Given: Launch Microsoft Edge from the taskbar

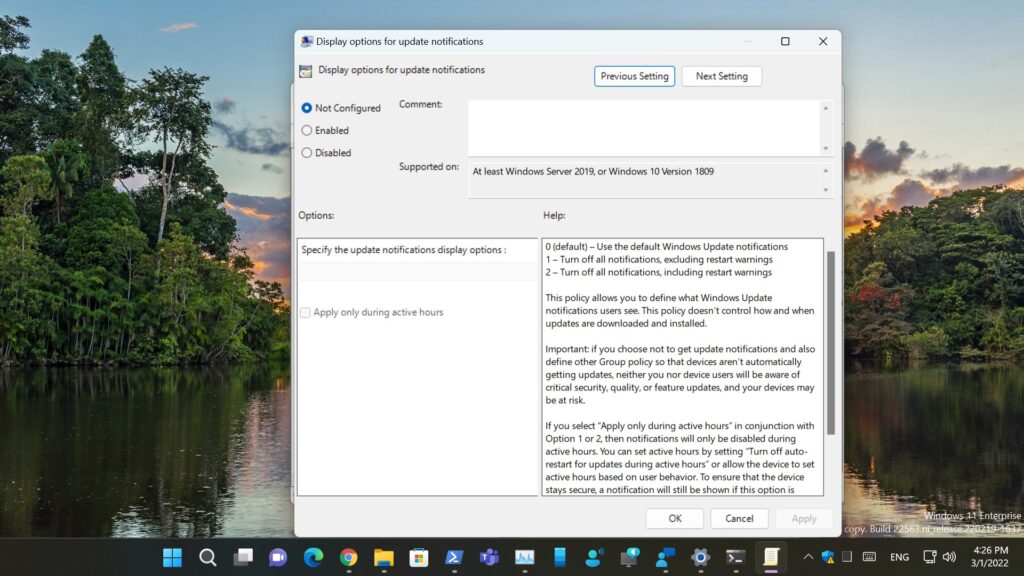Looking at the screenshot, I should click(x=313, y=557).
